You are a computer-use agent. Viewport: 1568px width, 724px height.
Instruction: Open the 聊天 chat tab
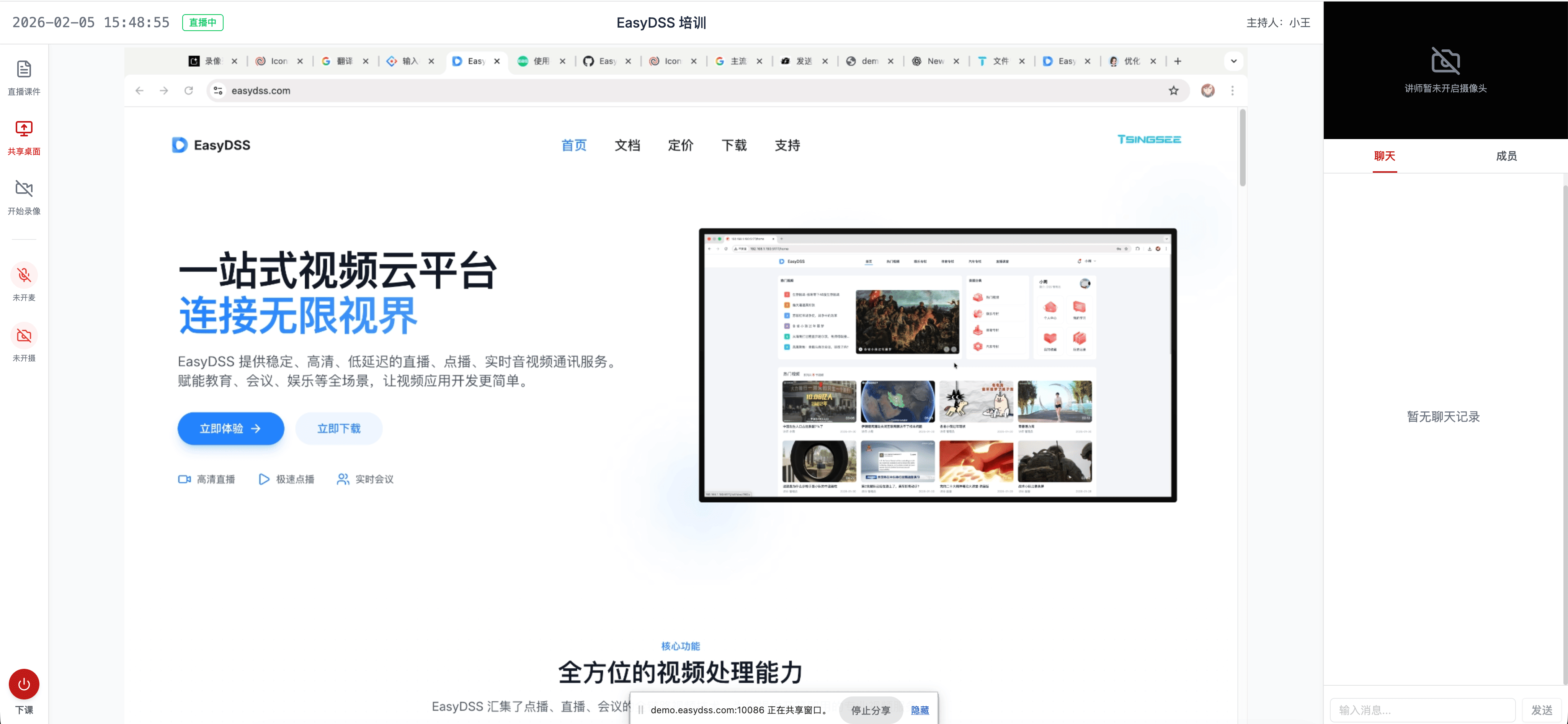pos(1384,156)
